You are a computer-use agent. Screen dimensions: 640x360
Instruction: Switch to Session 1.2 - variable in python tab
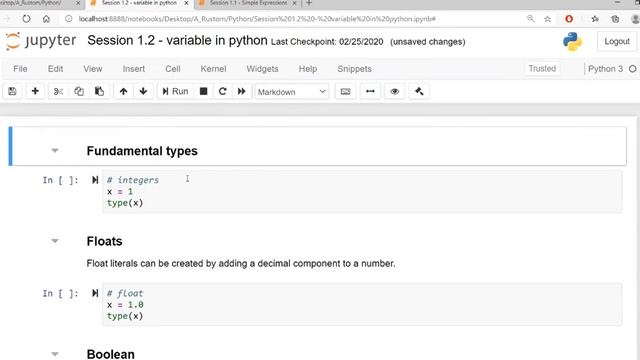pos(139,3)
